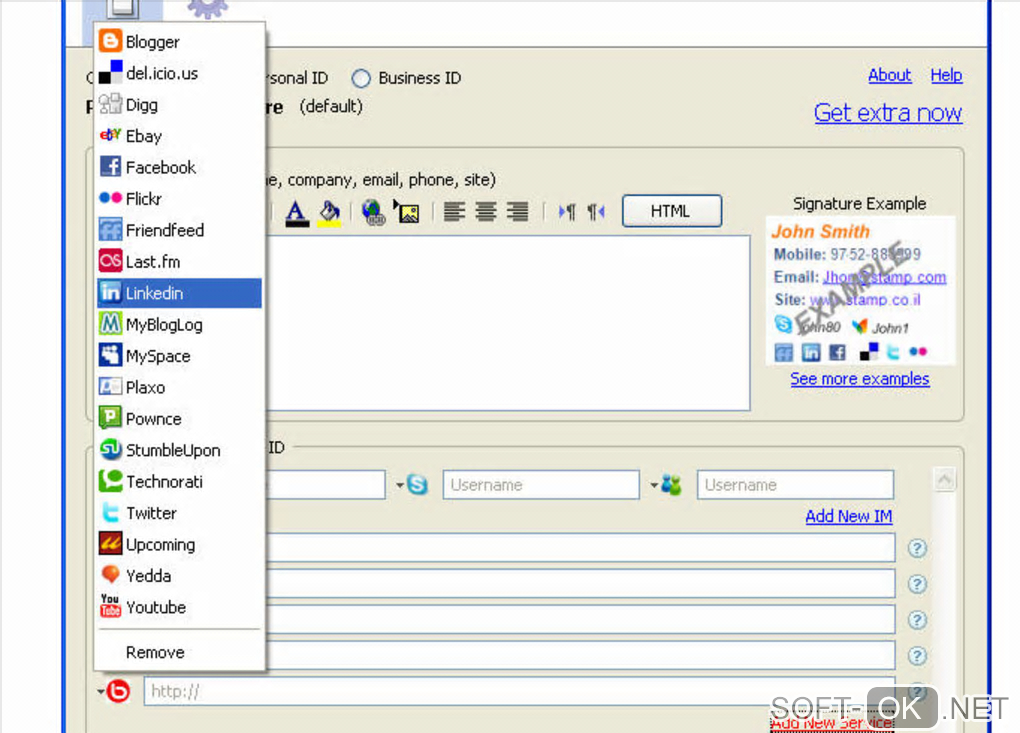Set left-to-right text direction

pyautogui.click(x=567, y=211)
